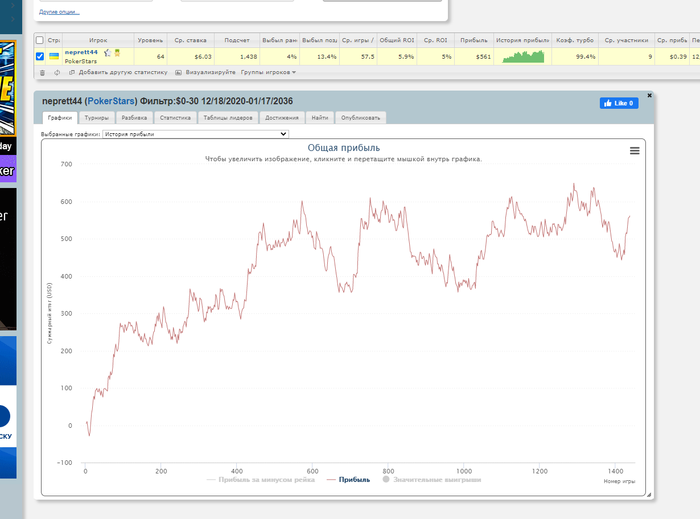Viewport: 700px width, 519px height.
Task: Open neprett44 player name link
Action: pyautogui.click(x=81, y=52)
